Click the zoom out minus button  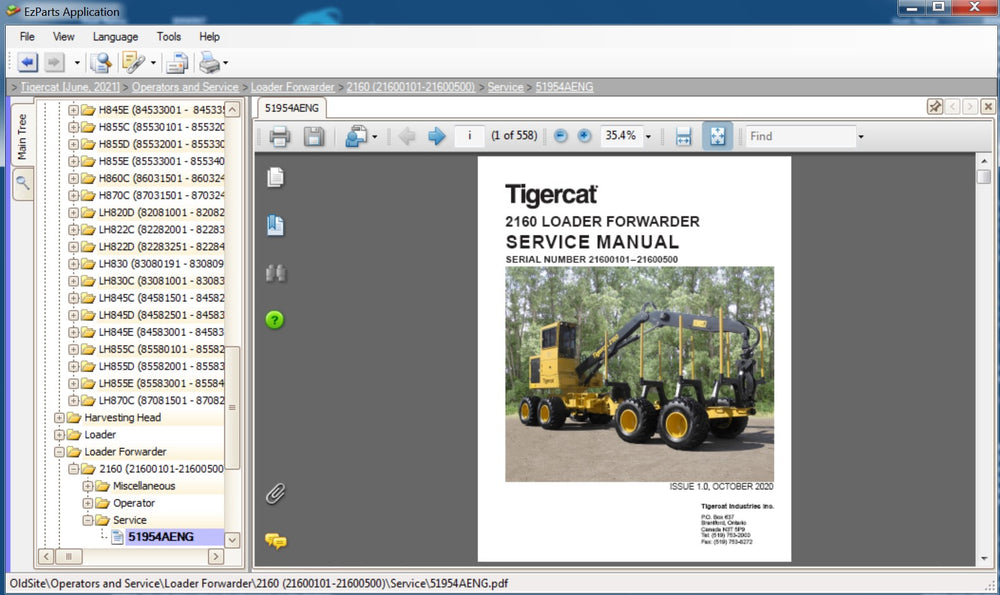pos(561,137)
